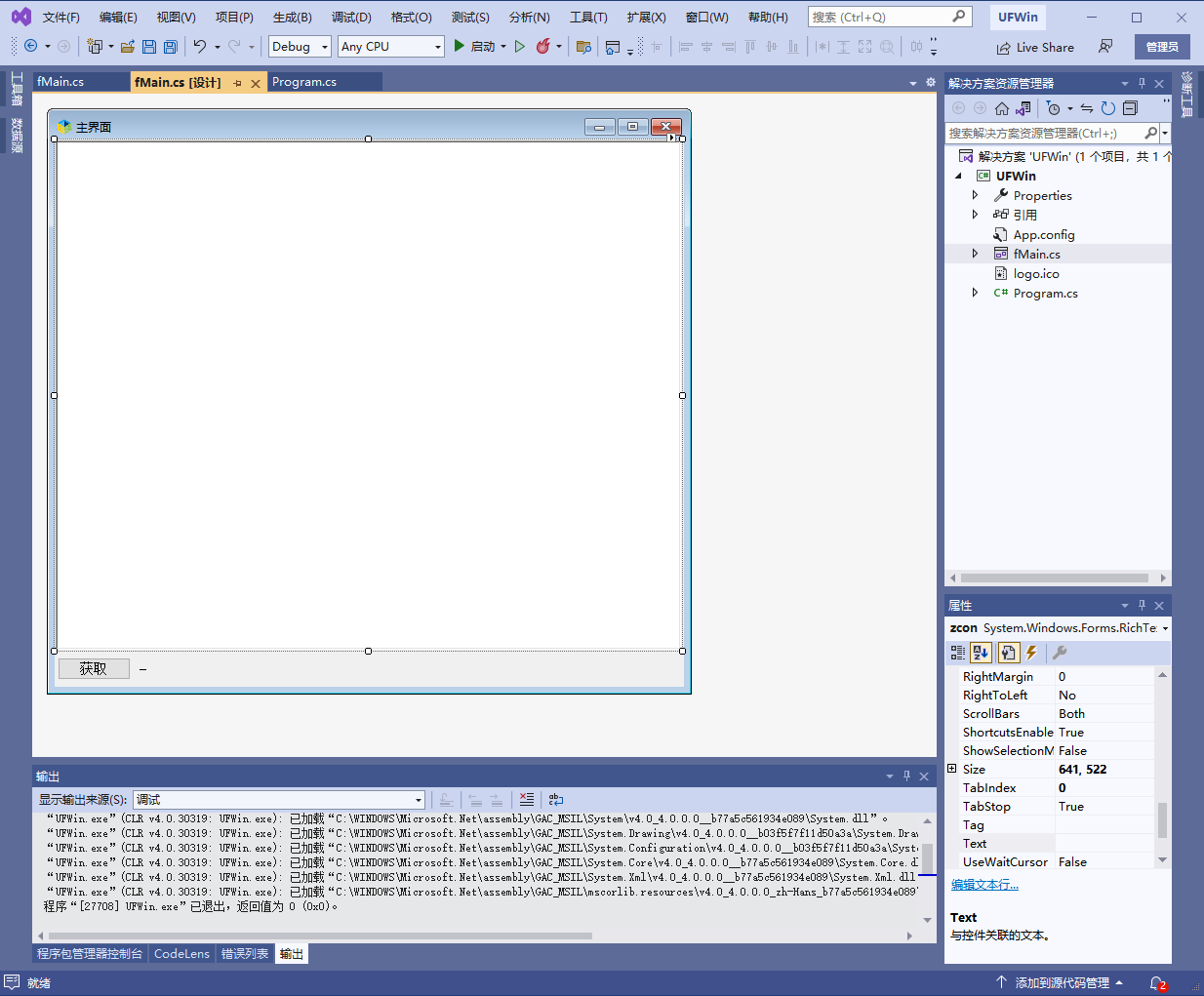Click the 获取 button on the form
Image resolution: width=1204 pixels, height=996 pixels.
pyautogui.click(x=94, y=668)
